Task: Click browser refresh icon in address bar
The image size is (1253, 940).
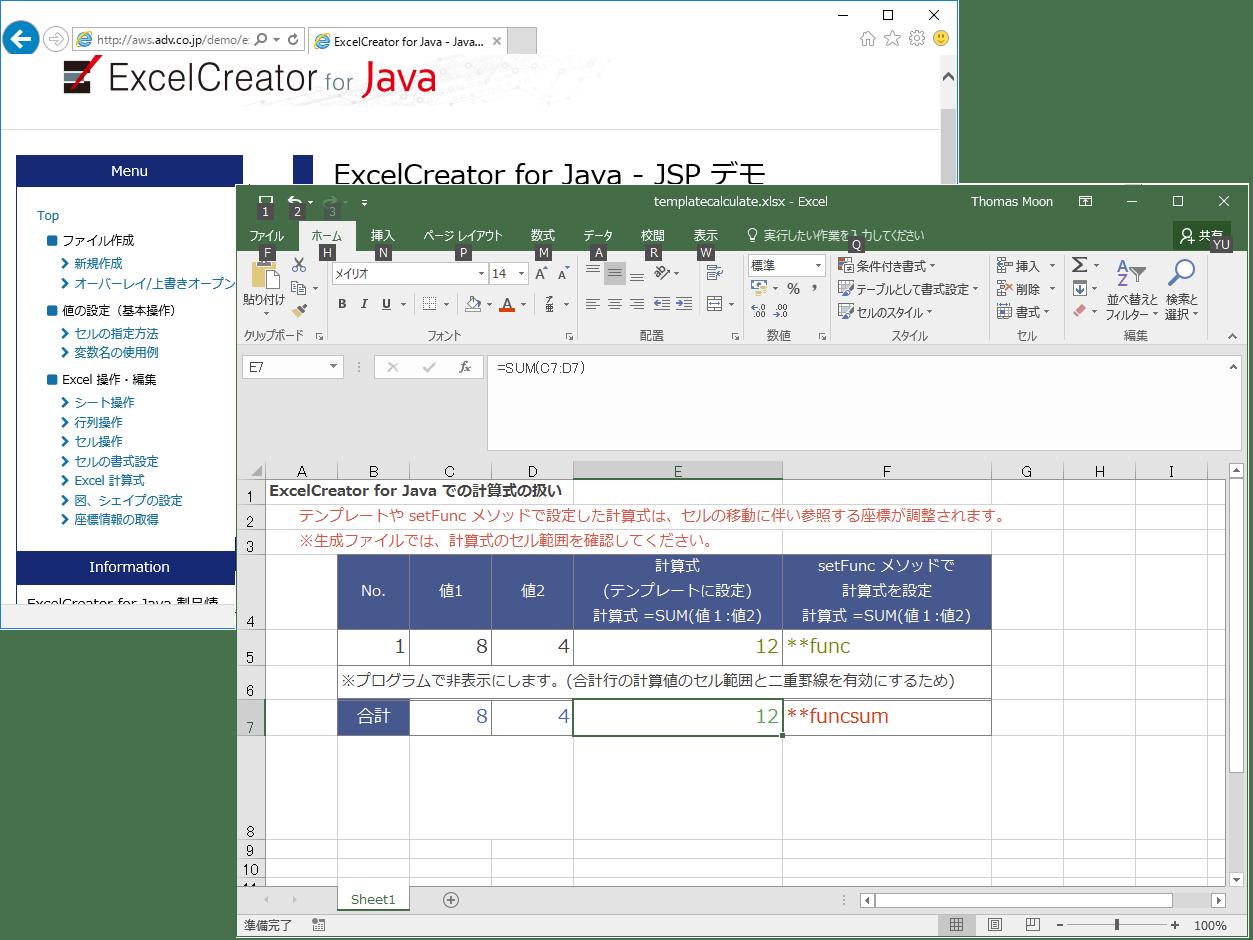Action: pos(293,40)
